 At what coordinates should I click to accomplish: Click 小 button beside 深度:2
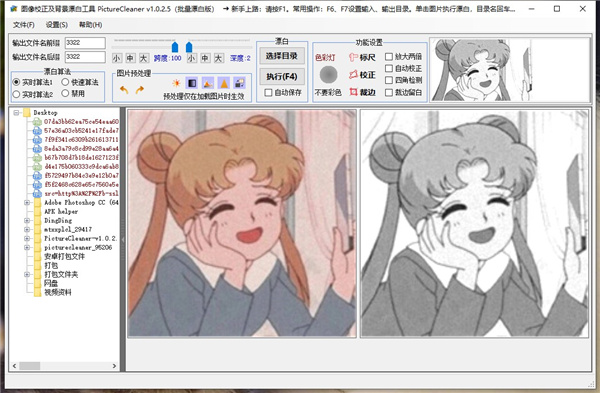[192, 58]
